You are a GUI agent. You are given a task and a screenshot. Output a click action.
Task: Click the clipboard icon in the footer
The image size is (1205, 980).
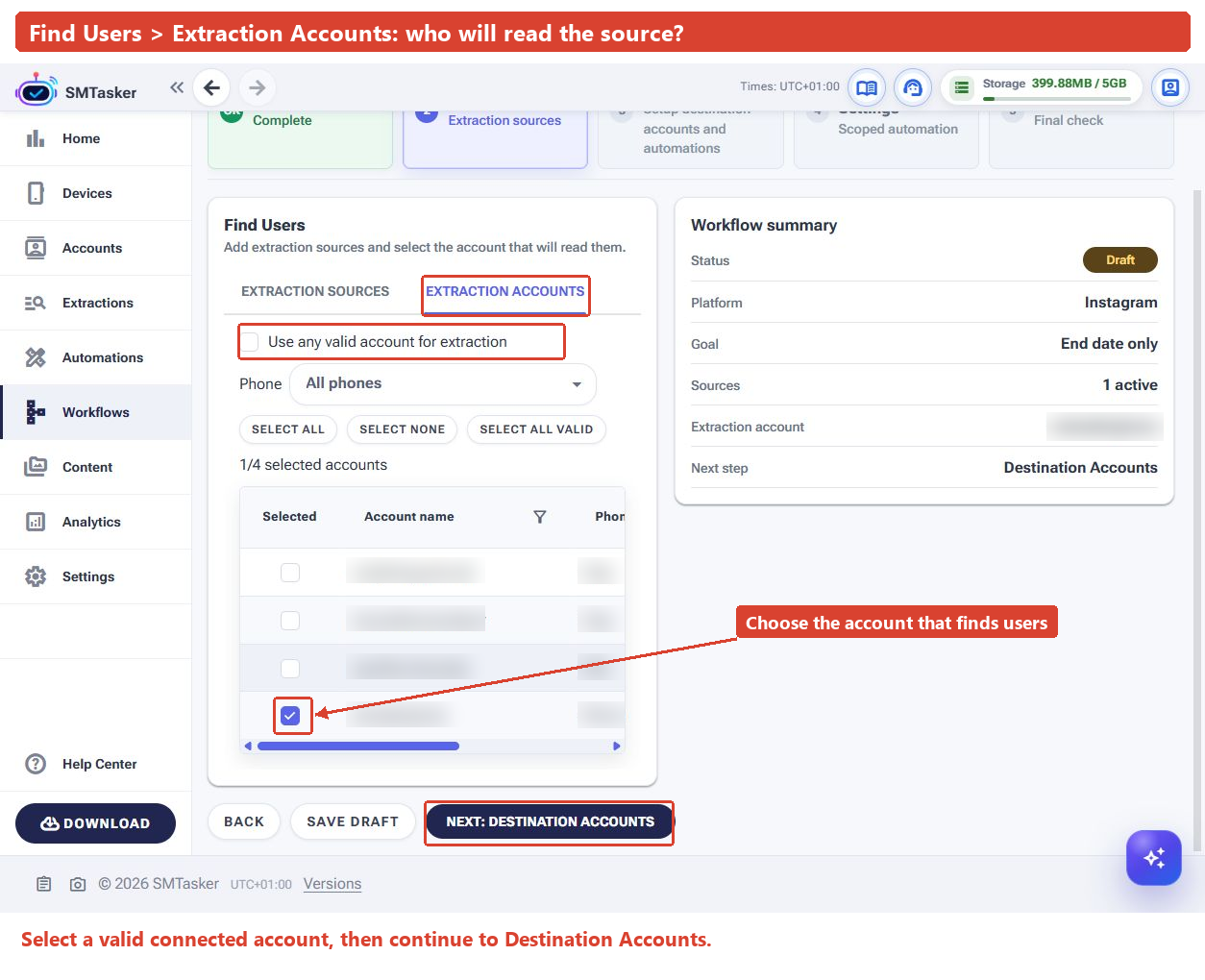point(44,884)
